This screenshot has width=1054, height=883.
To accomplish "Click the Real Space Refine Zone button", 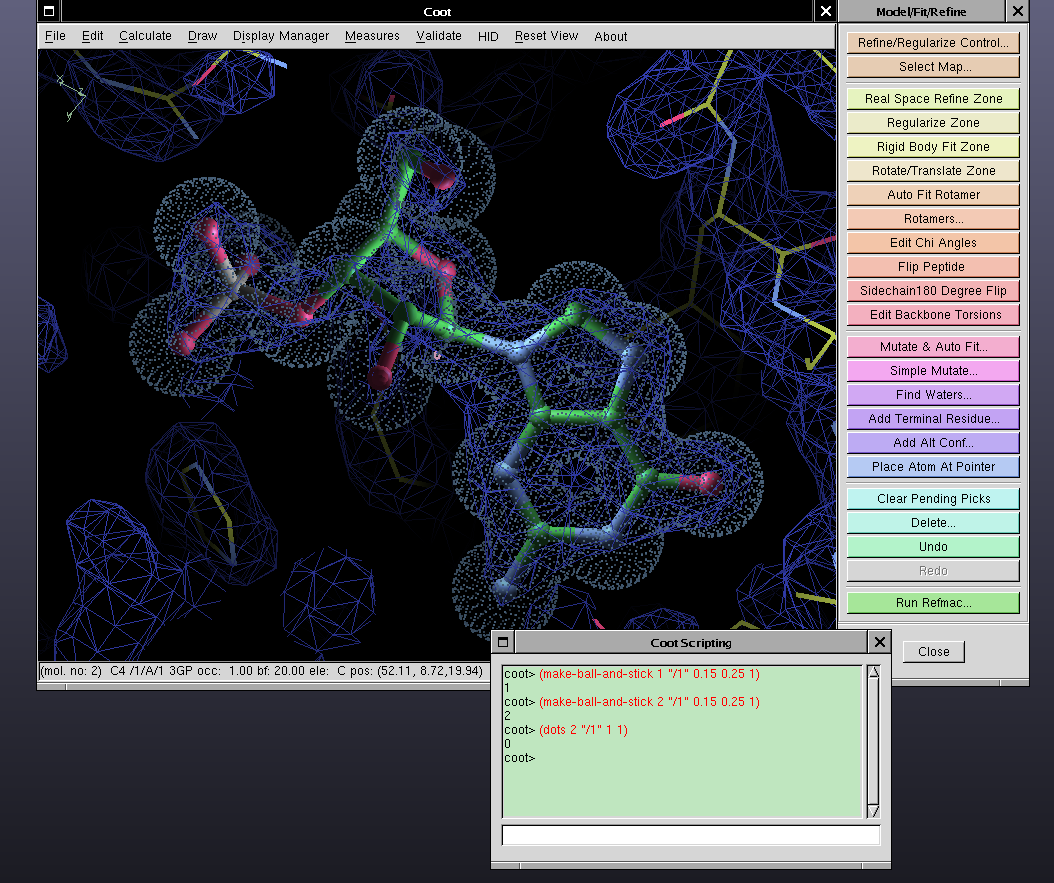I will [x=933, y=99].
